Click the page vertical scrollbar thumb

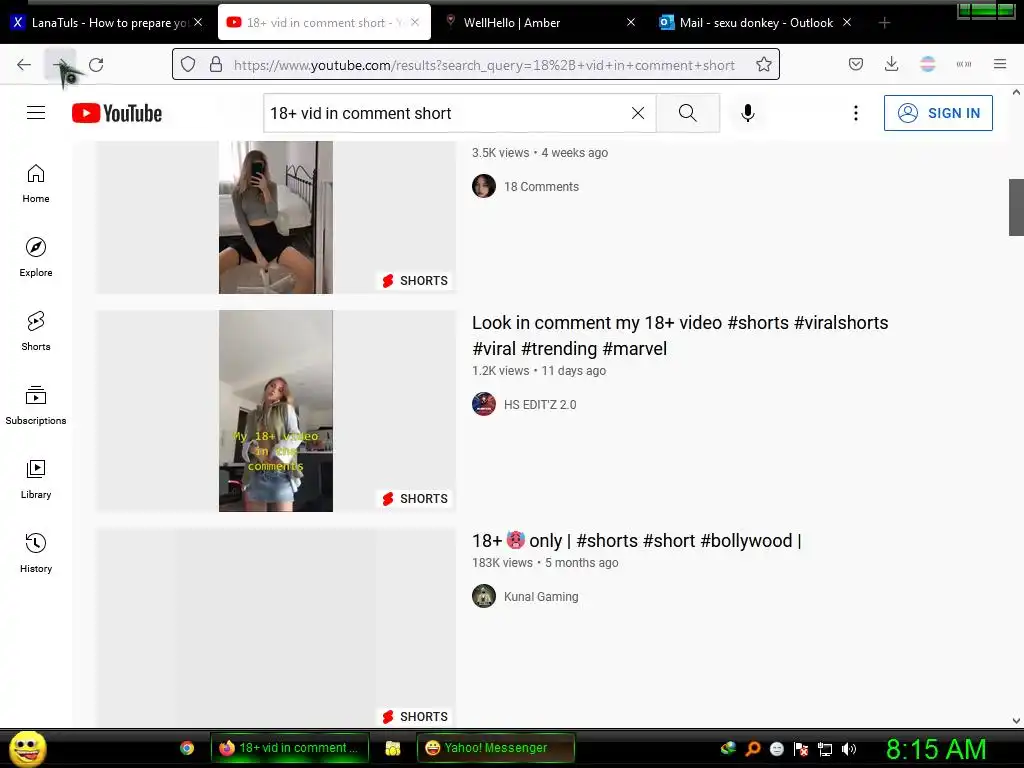coord(1016,207)
